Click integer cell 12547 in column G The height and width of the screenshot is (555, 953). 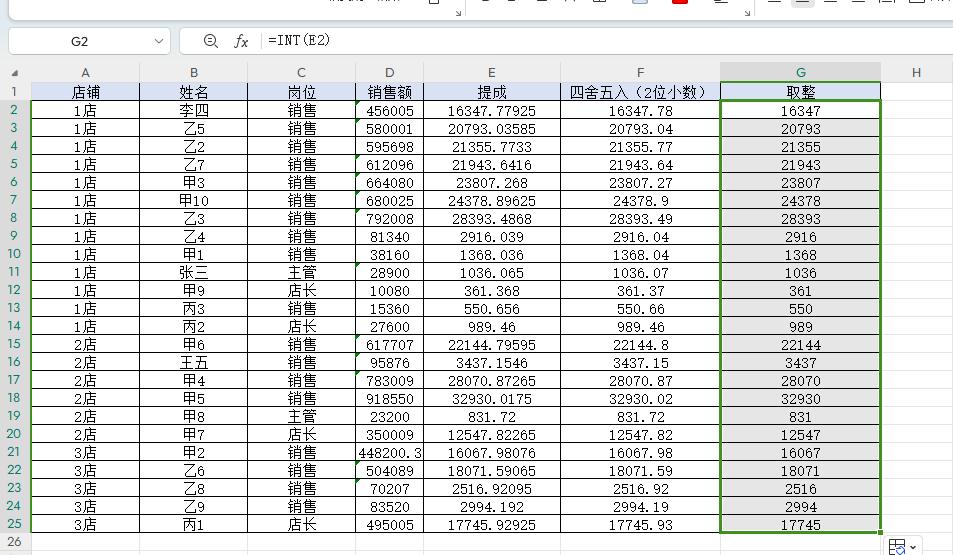(x=800, y=435)
